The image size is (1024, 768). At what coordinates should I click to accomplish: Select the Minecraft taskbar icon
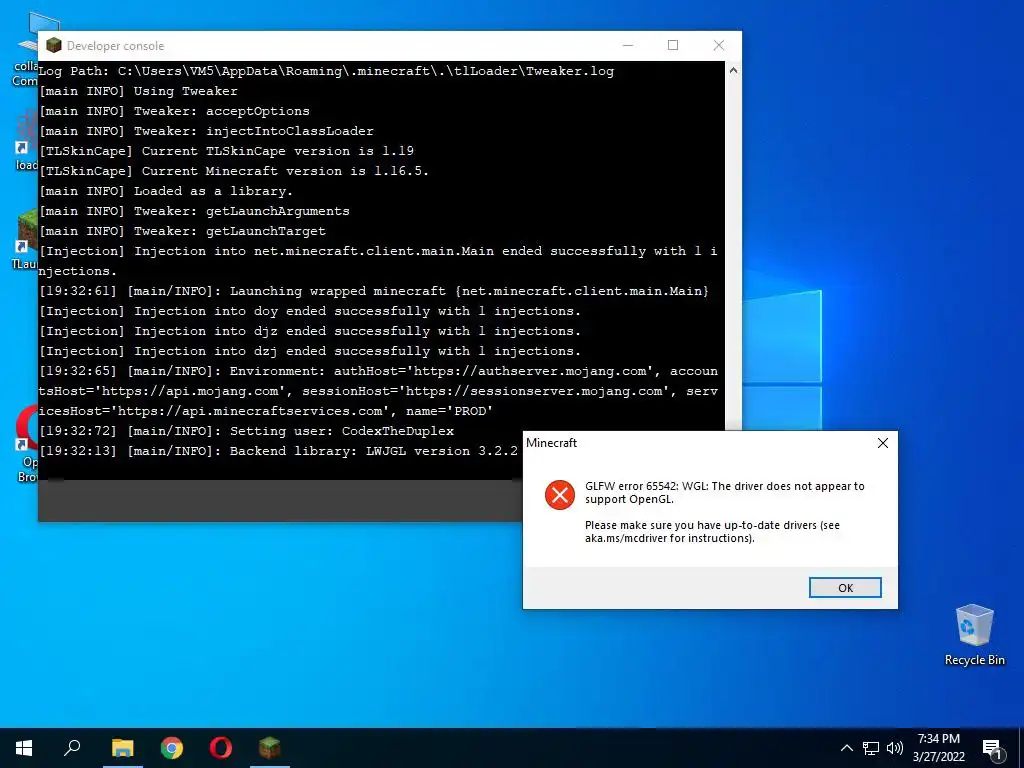coord(270,748)
